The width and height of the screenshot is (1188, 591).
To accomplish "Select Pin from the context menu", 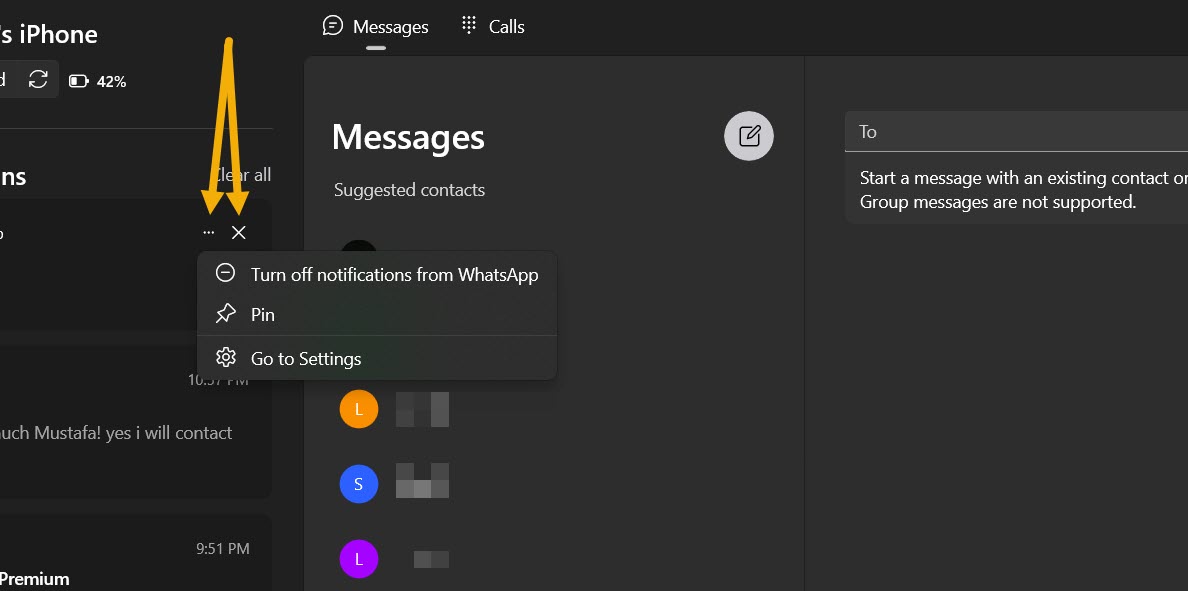I will click(x=262, y=314).
